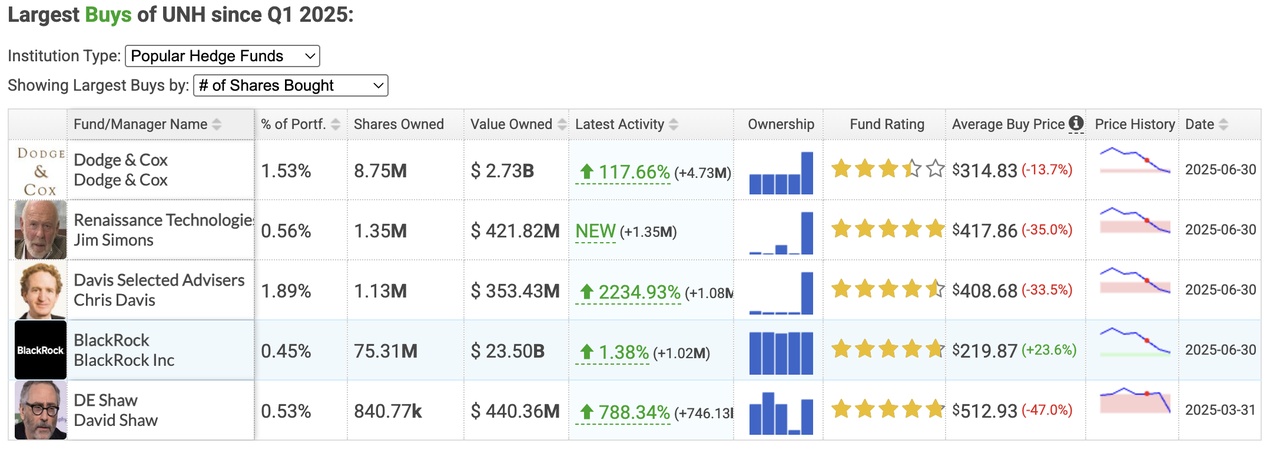The height and width of the screenshot is (456, 1280).
Task: Click the Renaissance Technologies five-star rating
Action: pos(888,229)
